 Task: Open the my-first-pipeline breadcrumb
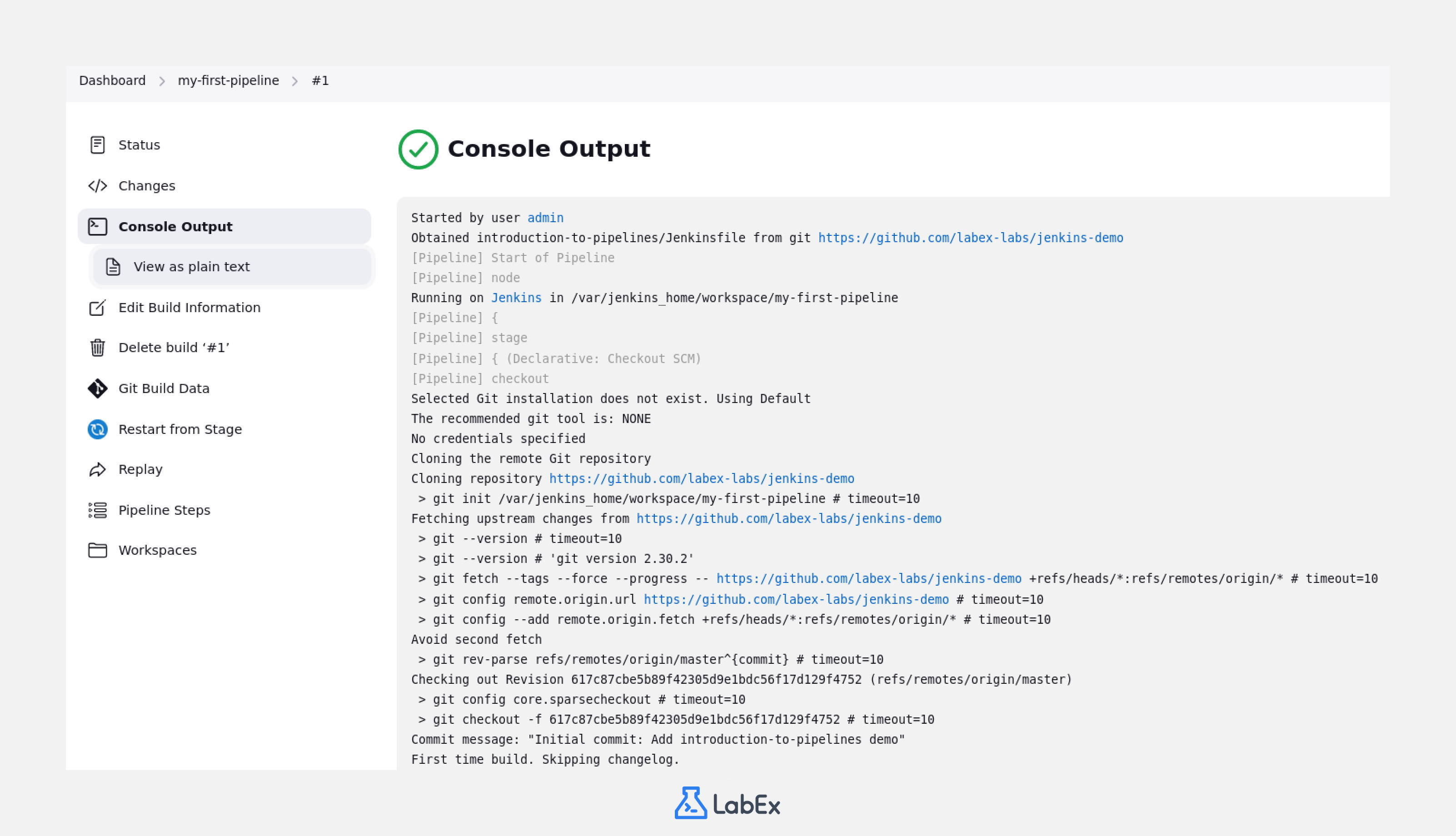pyautogui.click(x=229, y=80)
